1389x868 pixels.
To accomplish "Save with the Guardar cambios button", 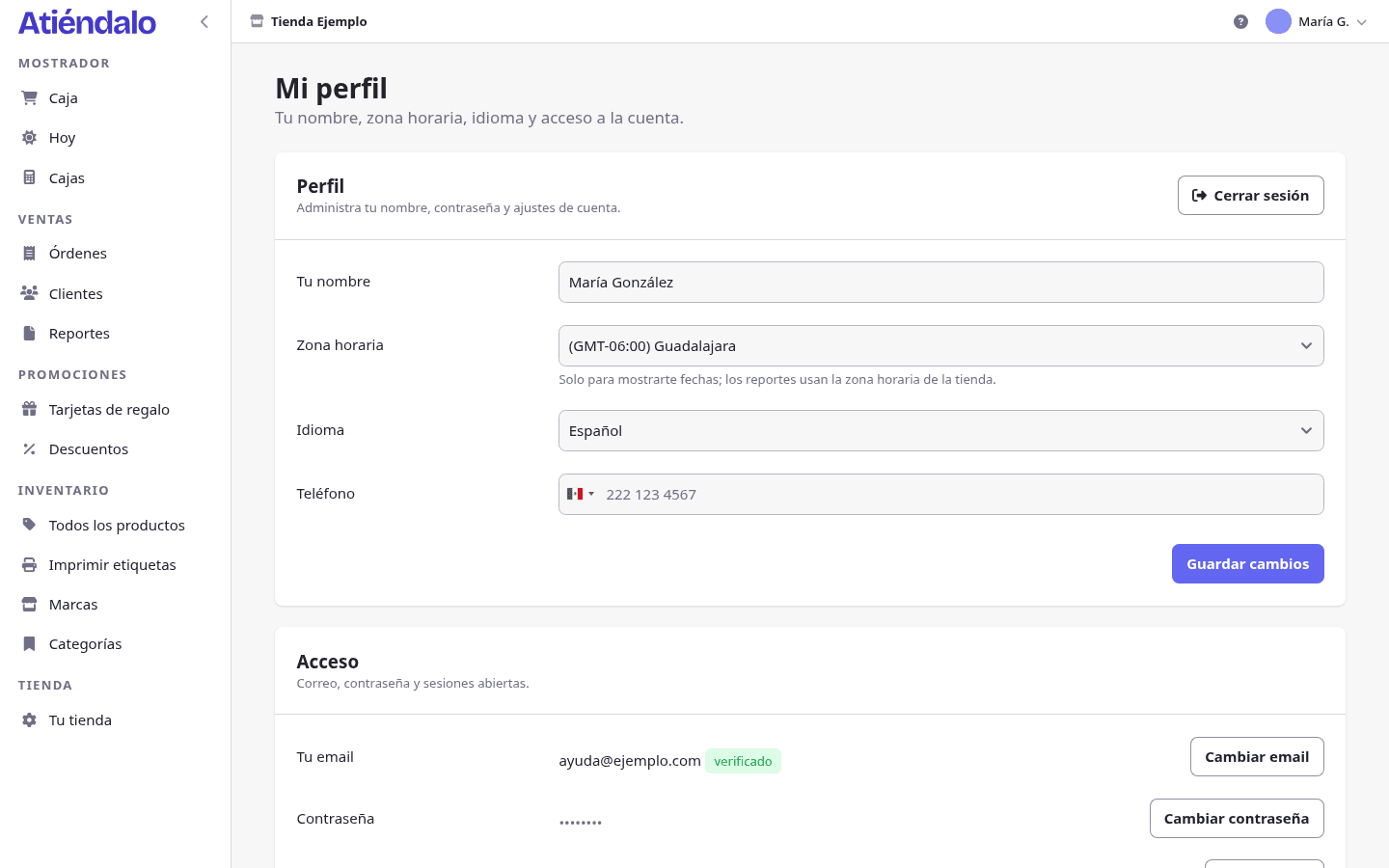I will point(1248,564).
